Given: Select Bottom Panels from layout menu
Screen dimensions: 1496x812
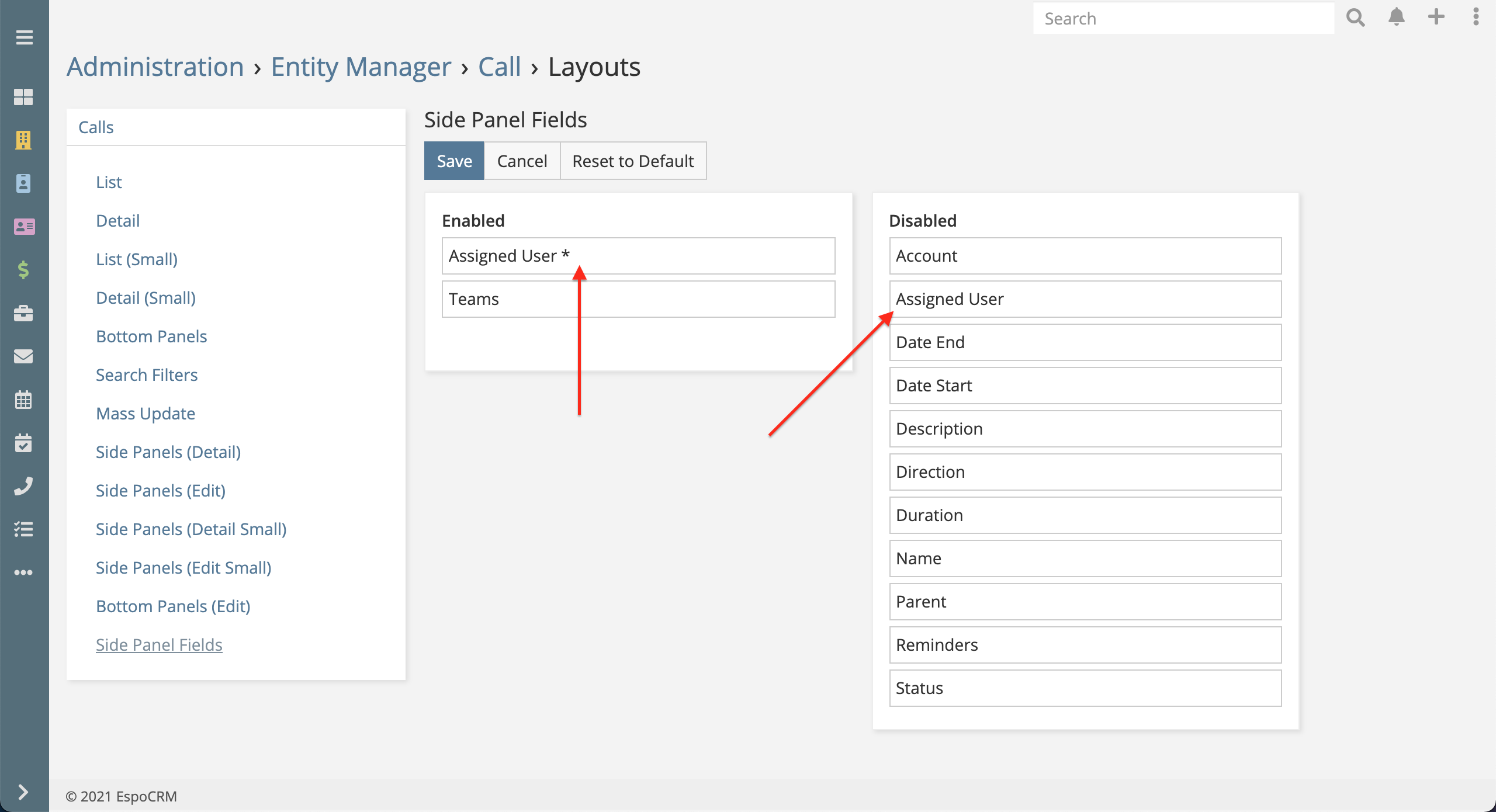Looking at the screenshot, I should [151, 336].
